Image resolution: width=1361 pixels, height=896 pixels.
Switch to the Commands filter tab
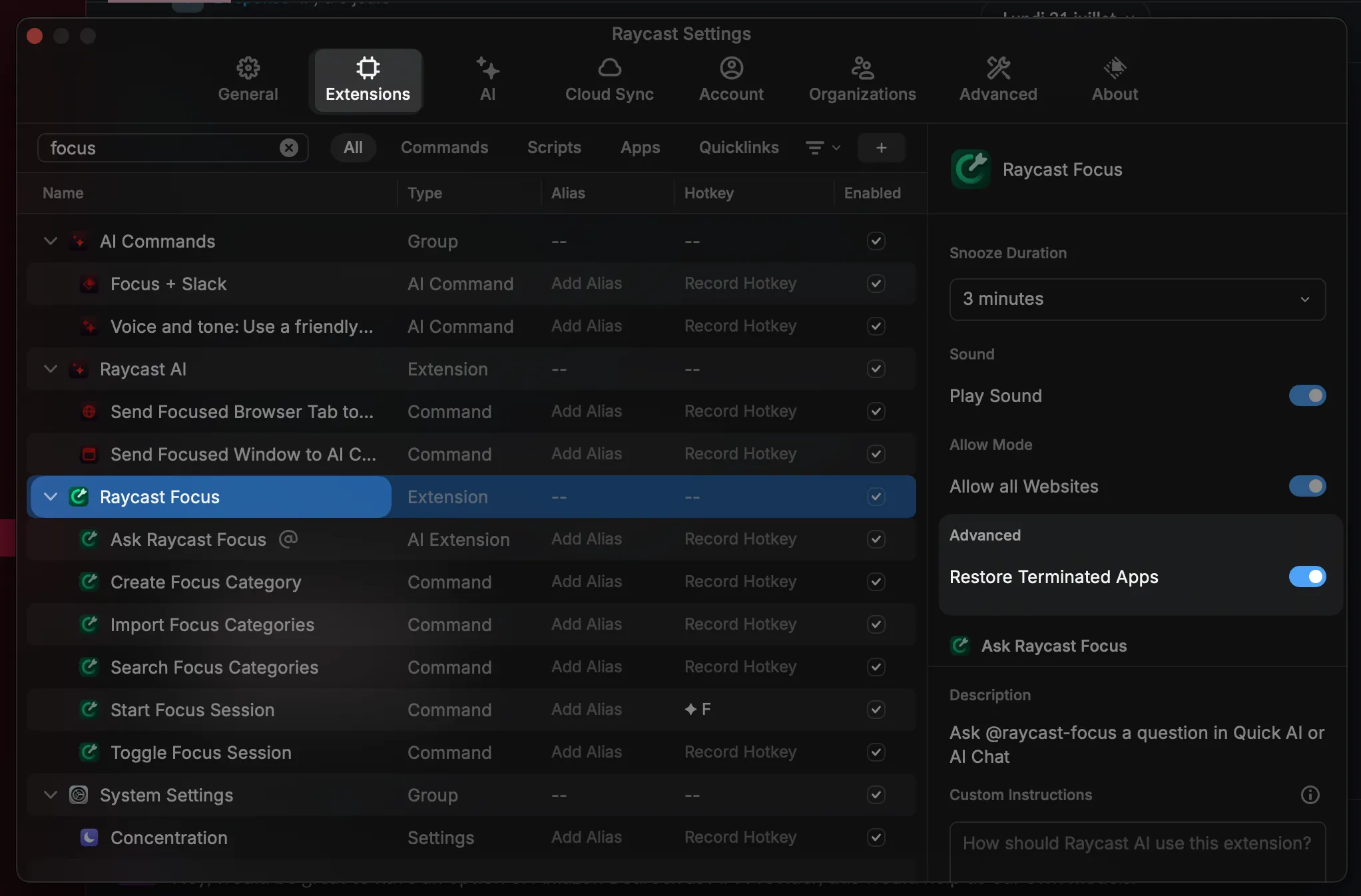[444, 147]
